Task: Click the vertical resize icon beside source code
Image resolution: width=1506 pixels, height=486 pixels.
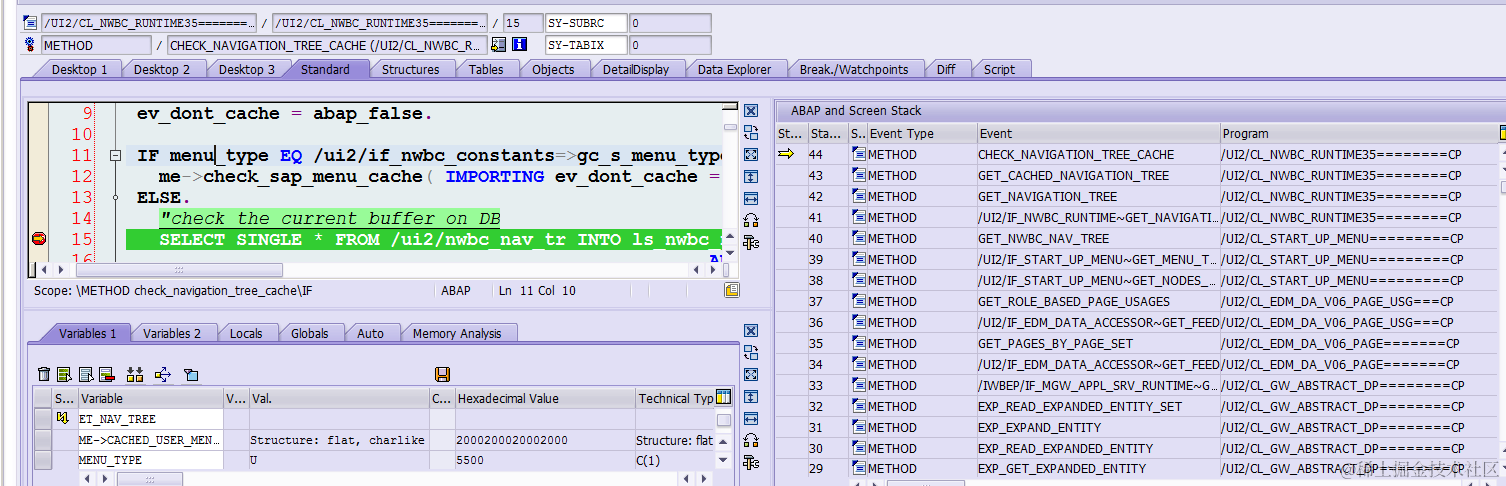Action: 751,177
